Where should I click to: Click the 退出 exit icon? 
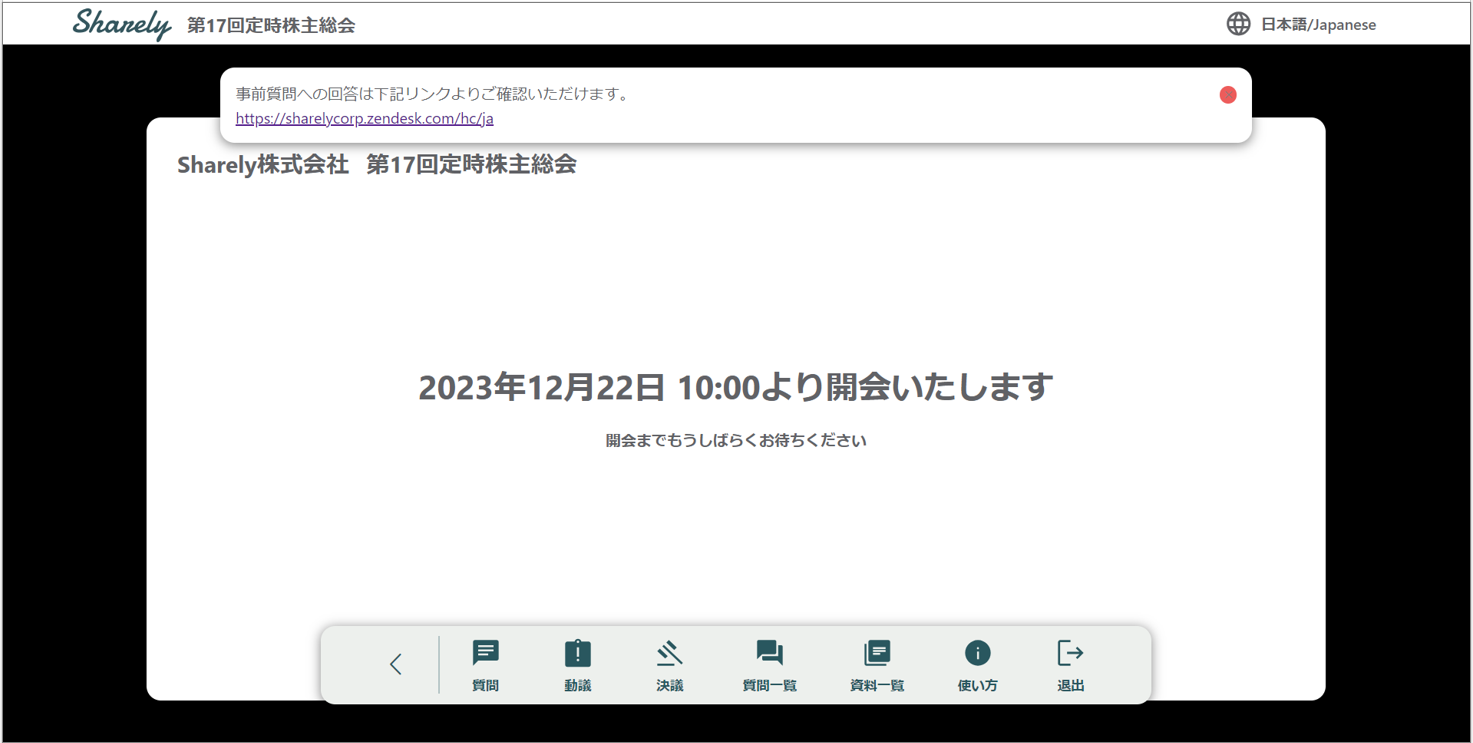pyautogui.click(x=1070, y=654)
